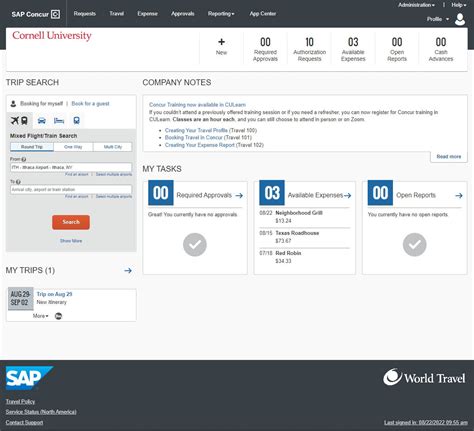Click the Book for a guest link

[x=90, y=104]
